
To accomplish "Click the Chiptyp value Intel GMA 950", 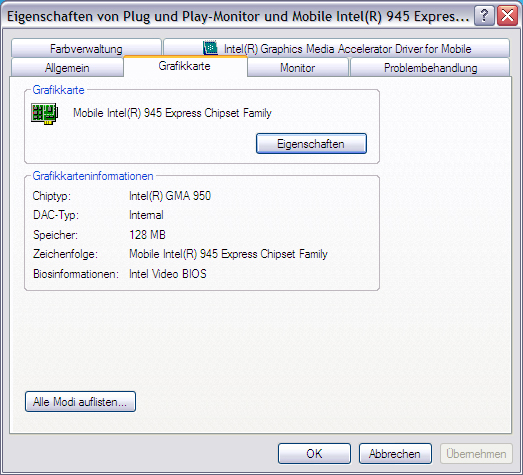I will tap(170, 196).
